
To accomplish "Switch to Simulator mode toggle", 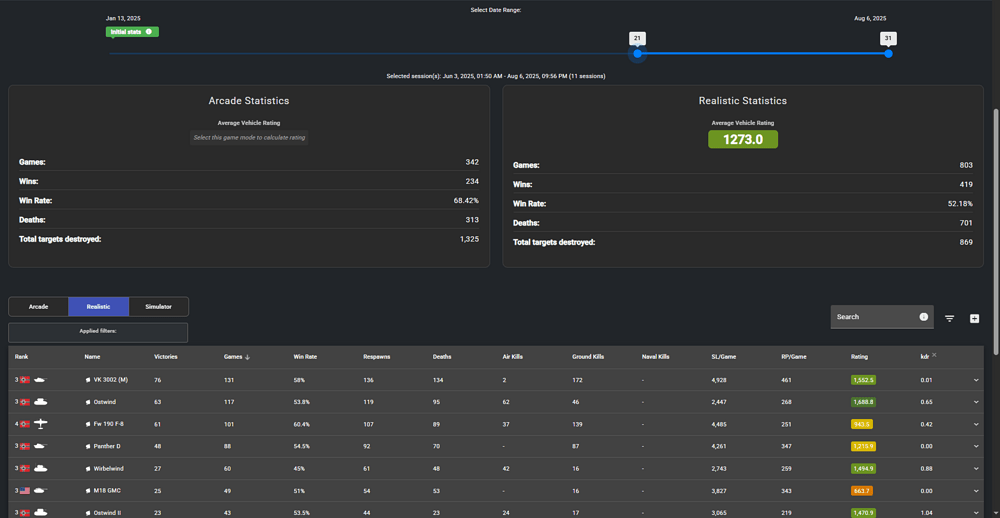I will coord(158,307).
